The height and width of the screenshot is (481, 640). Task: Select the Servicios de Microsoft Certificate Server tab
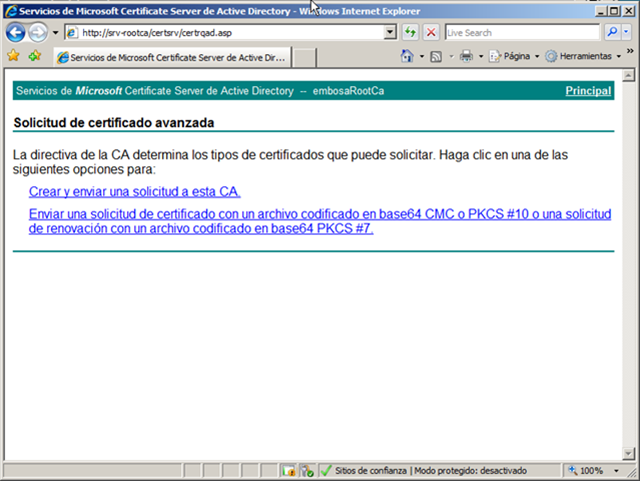(x=170, y=56)
